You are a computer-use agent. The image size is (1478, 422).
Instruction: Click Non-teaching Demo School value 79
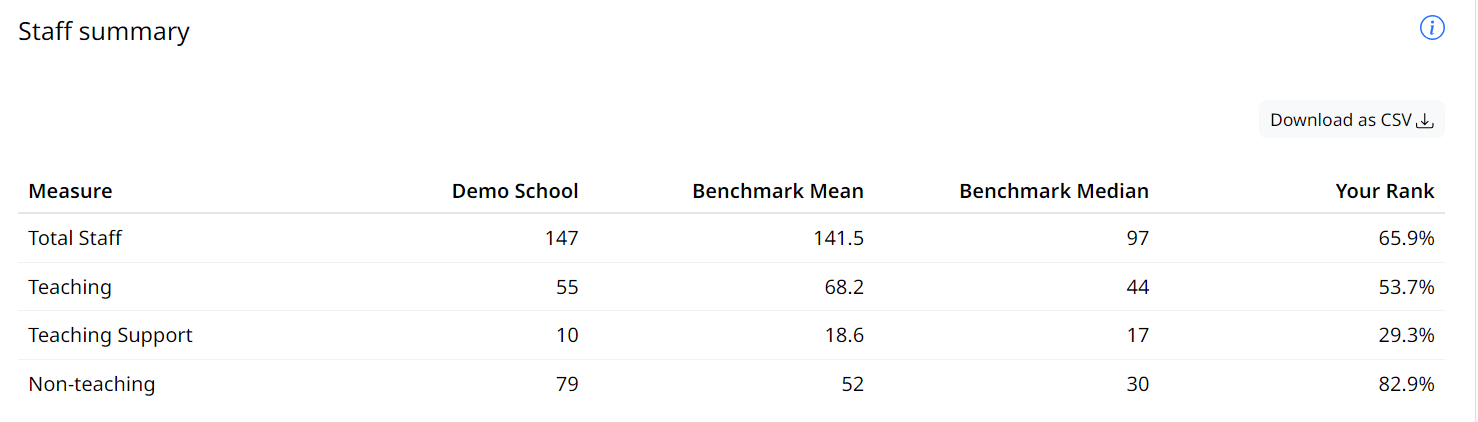click(x=566, y=383)
